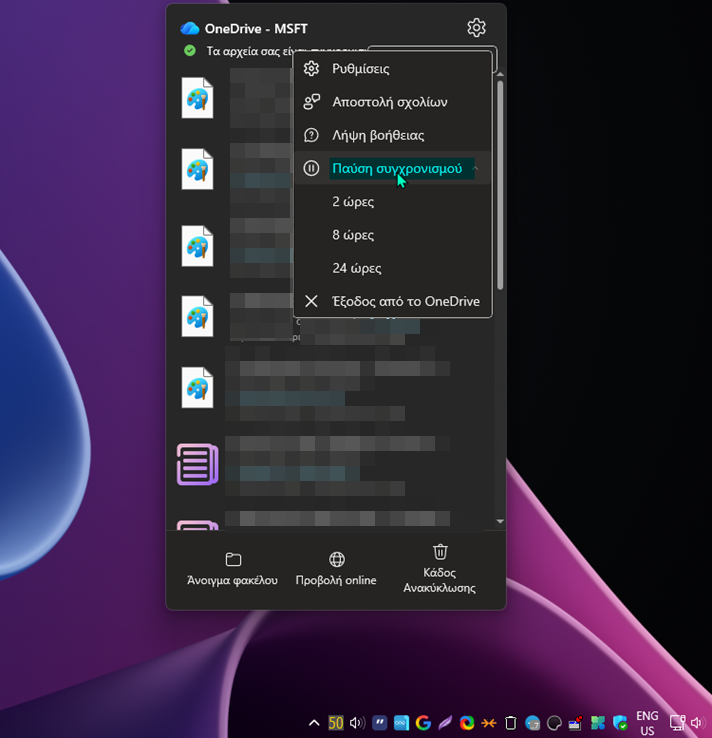Click the Google icon in system tray
Screen dimensions: 712x738
tap(423, 722)
